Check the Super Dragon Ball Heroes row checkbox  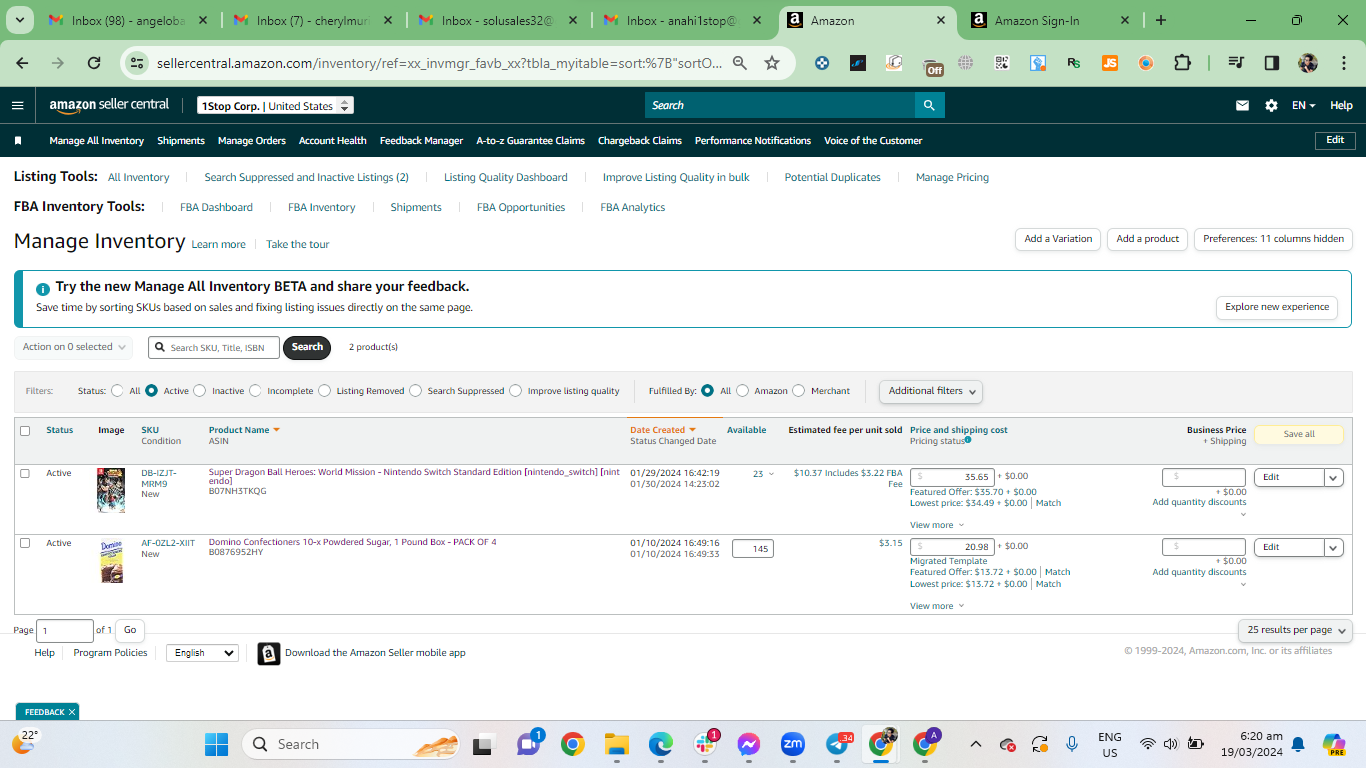point(25,473)
